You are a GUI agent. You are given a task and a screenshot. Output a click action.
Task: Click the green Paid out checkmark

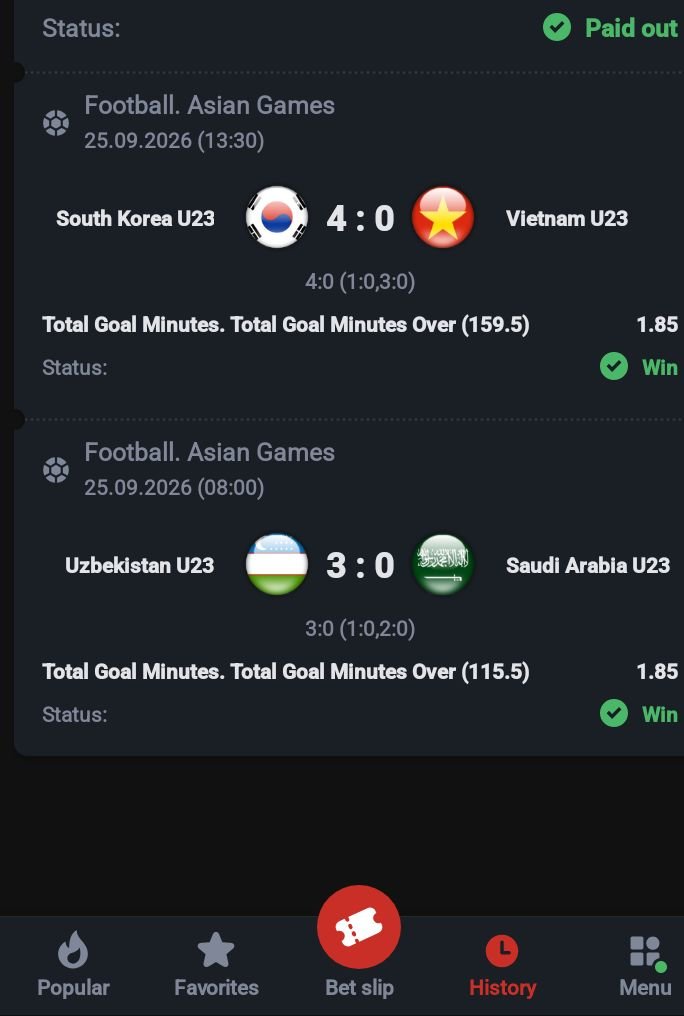point(557,28)
